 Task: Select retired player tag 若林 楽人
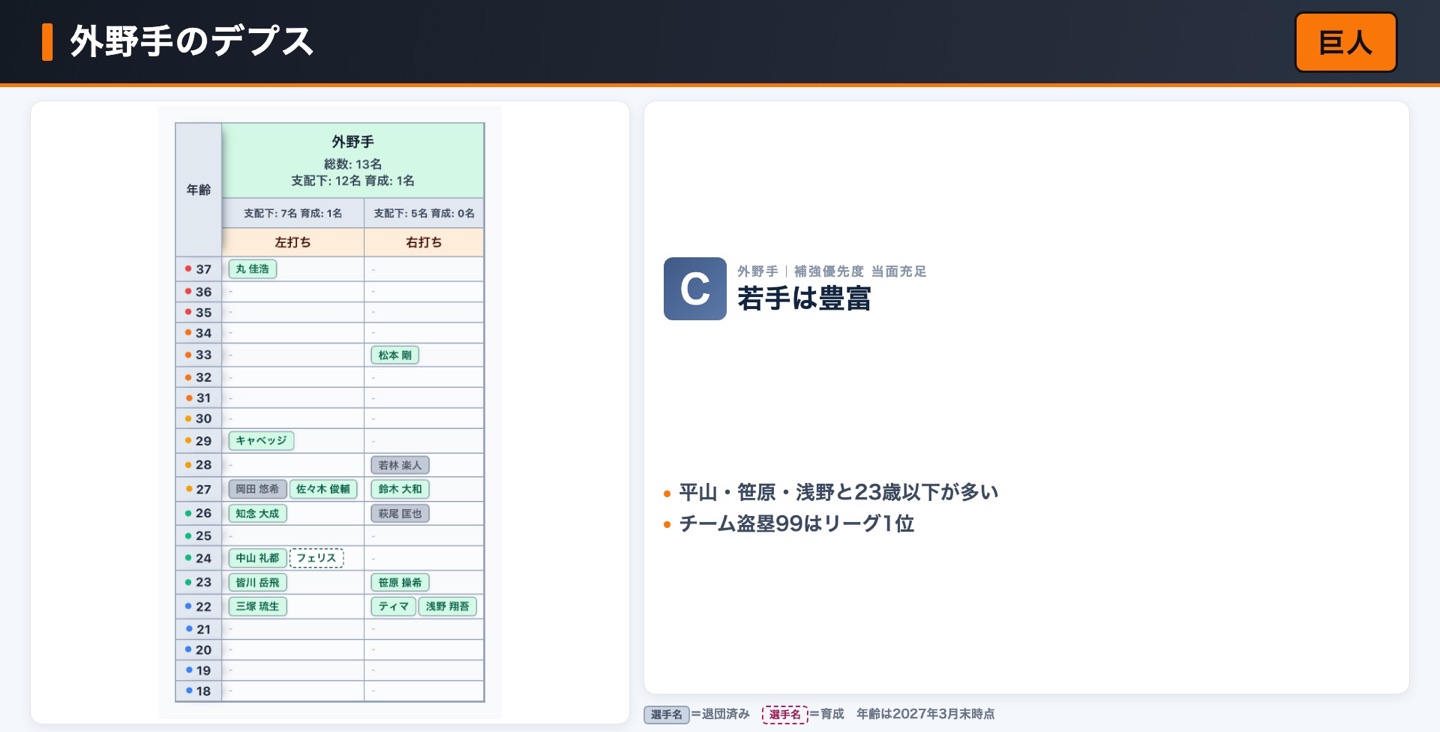[400, 465]
